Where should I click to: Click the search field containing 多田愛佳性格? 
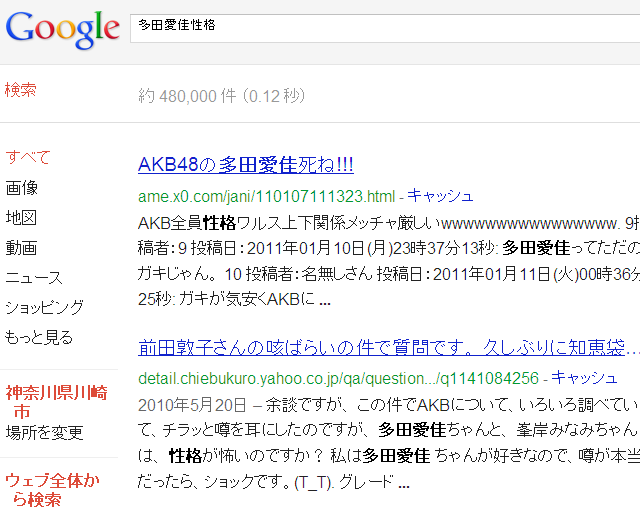coord(385,28)
